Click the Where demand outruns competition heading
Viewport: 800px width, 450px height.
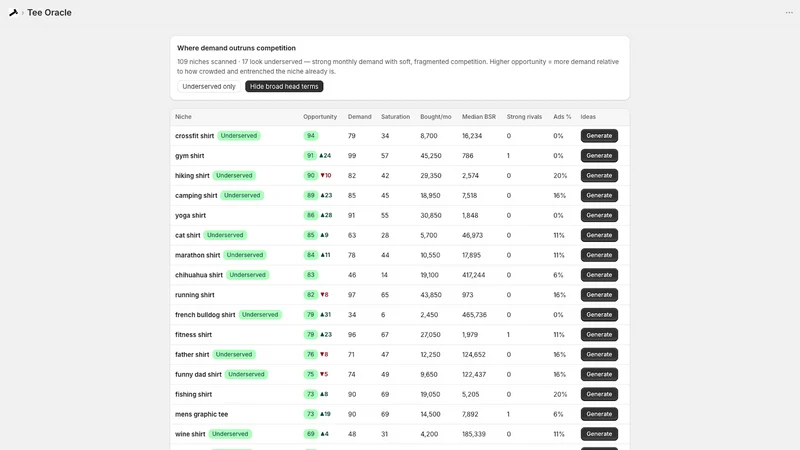coord(236,48)
